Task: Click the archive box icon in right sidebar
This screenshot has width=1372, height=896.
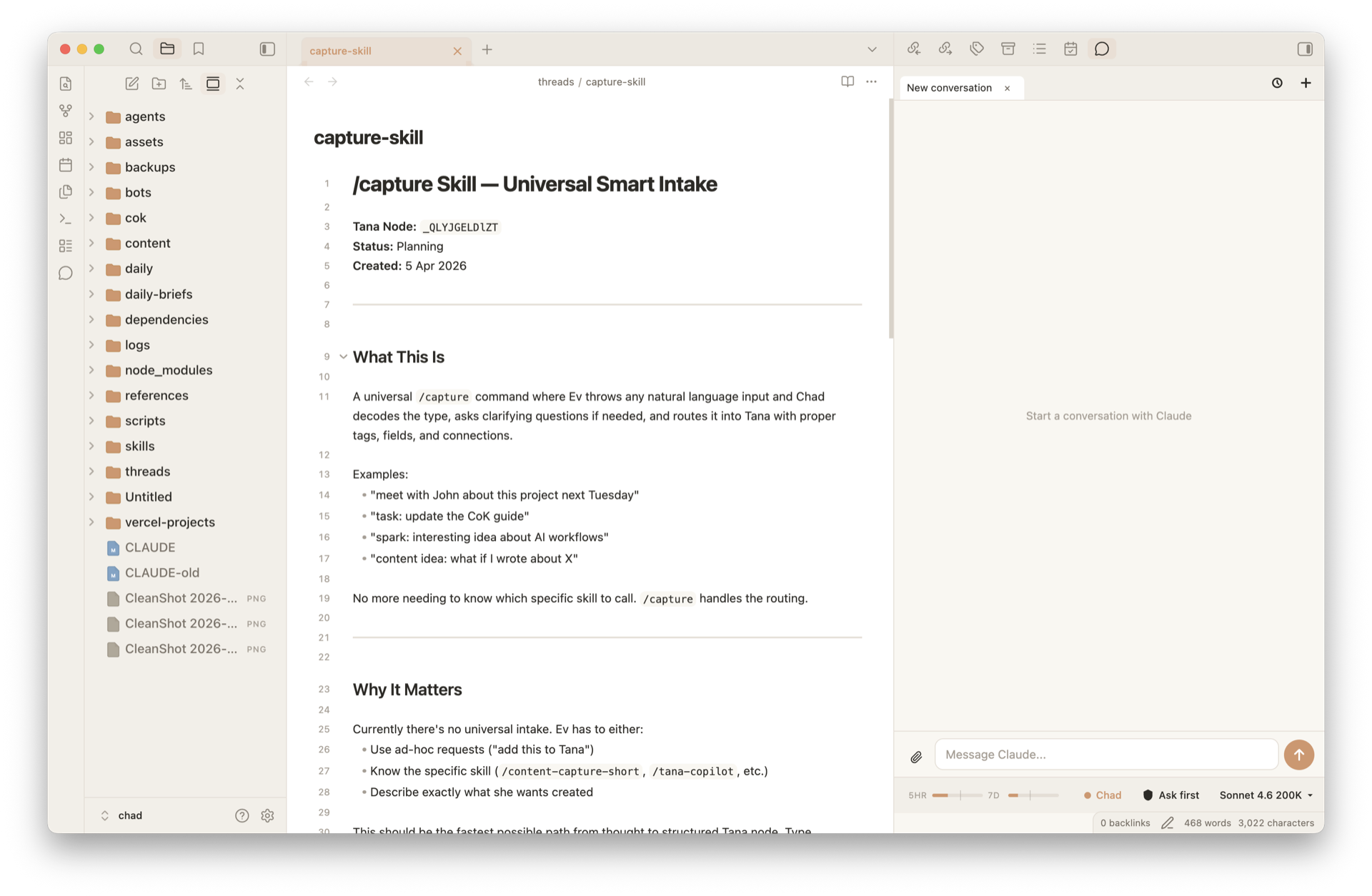Action: point(1008,49)
